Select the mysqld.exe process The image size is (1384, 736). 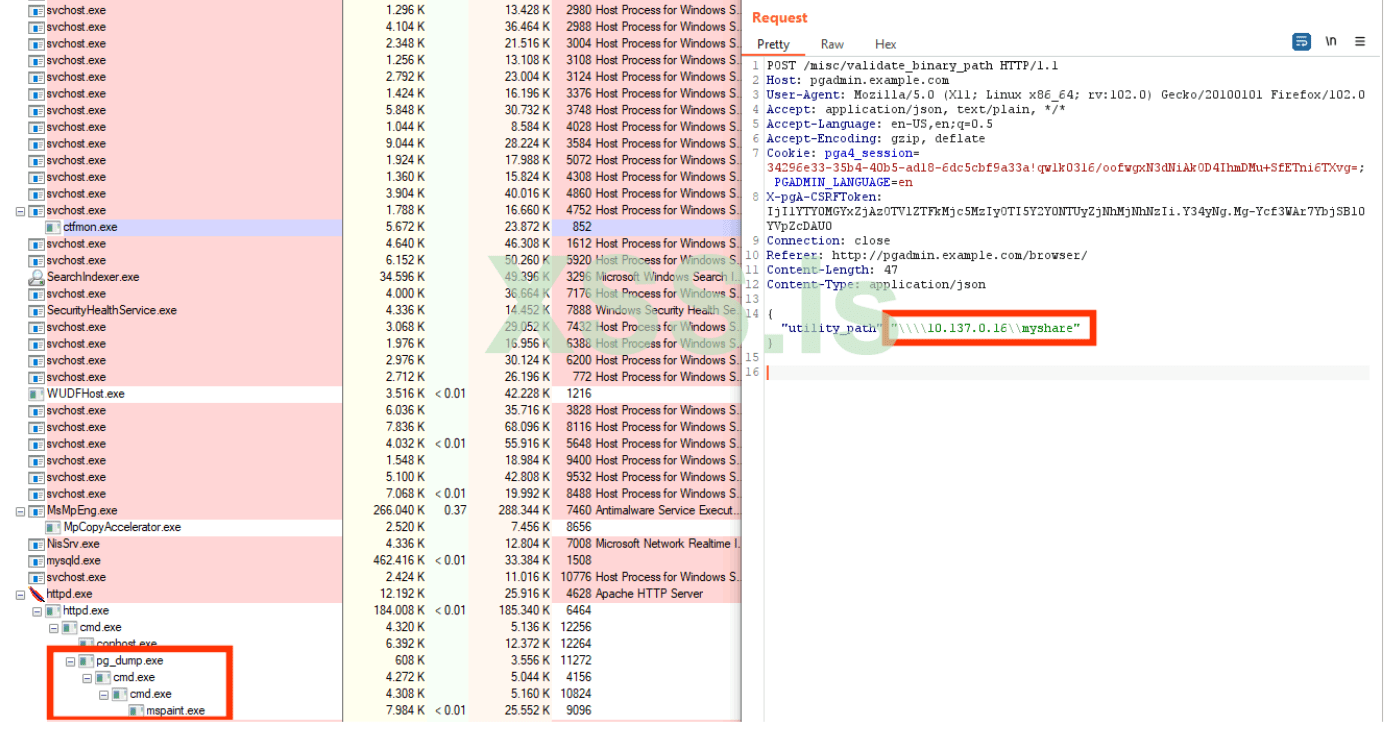(x=74, y=561)
